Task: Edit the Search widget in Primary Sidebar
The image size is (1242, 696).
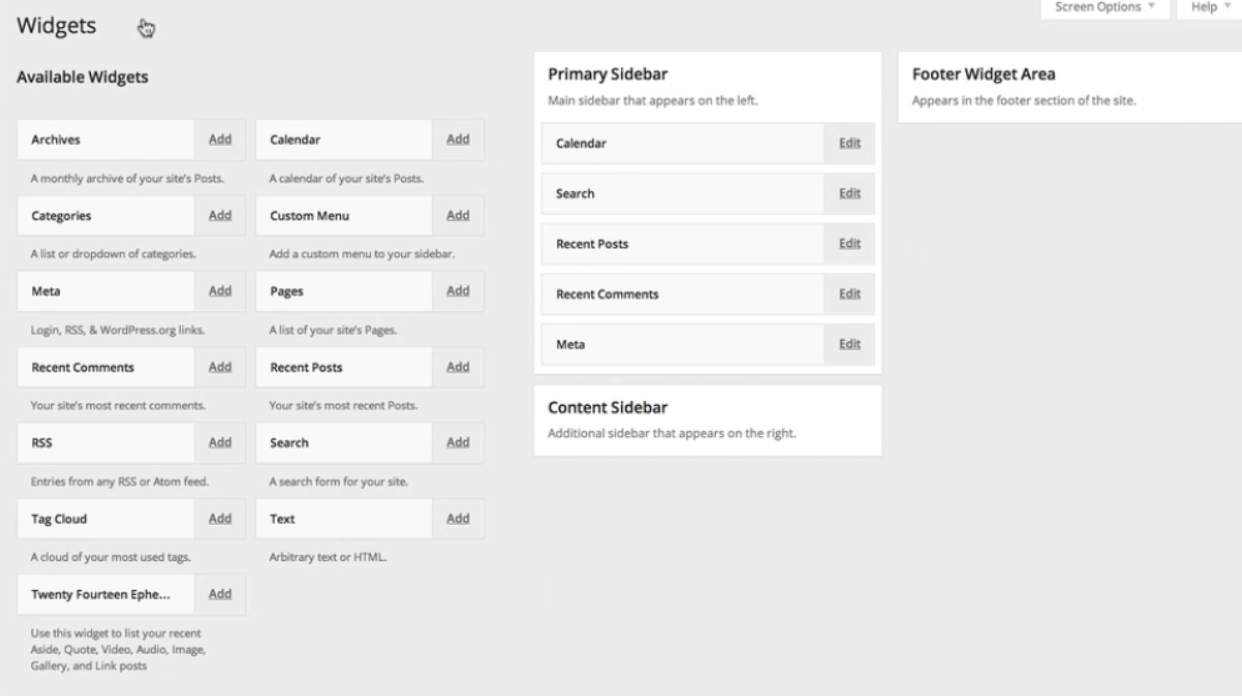Action: 850,193
